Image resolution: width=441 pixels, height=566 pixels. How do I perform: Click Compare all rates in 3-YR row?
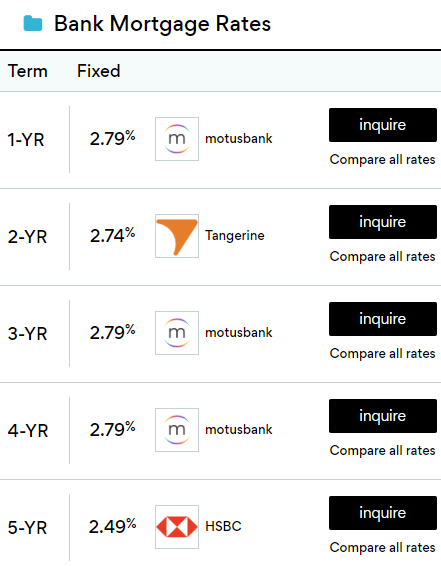tap(383, 353)
